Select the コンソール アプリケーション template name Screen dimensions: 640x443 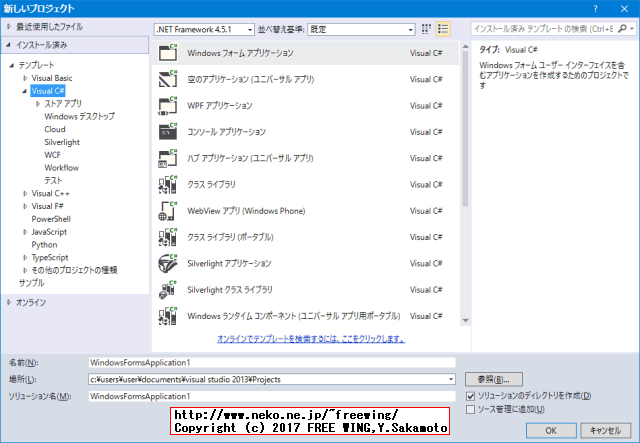(x=226, y=132)
